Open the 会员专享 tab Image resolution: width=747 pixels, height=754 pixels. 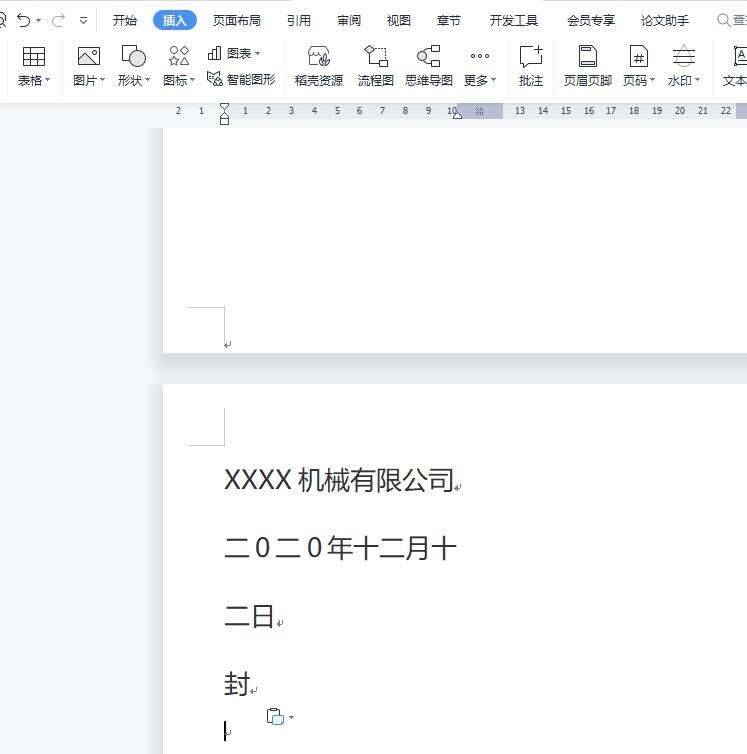coord(591,20)
